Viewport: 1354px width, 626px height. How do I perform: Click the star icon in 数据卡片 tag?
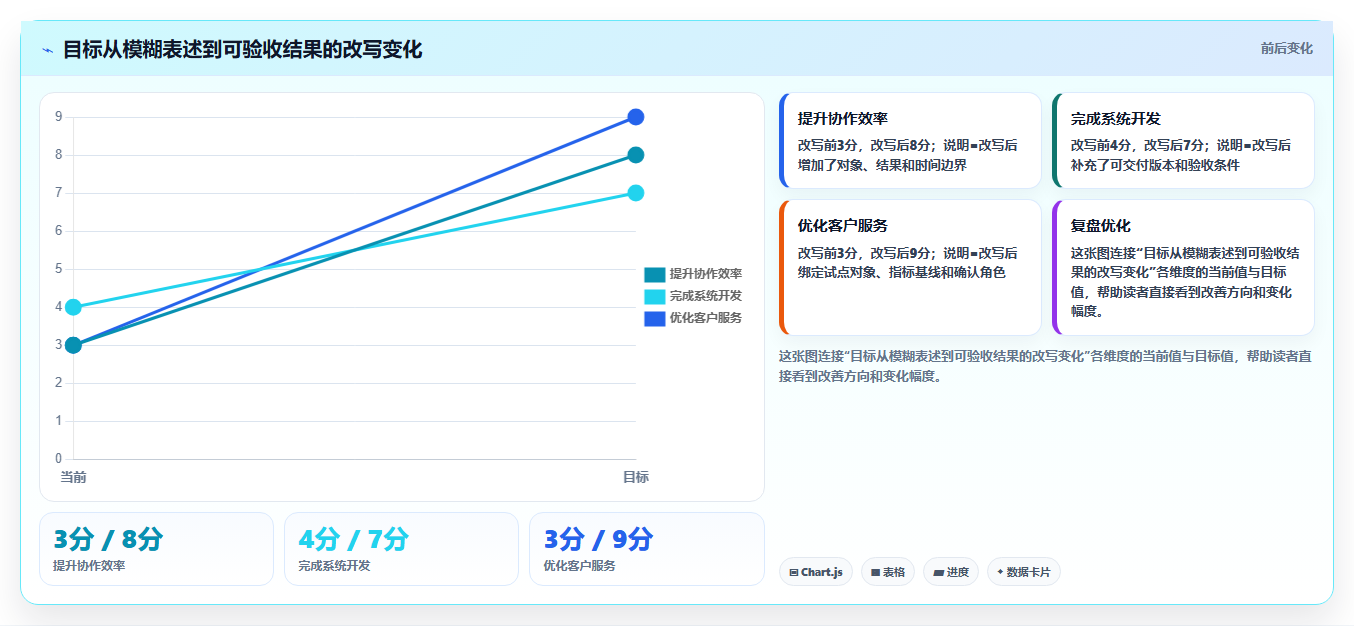click(x=1000, y=572)
